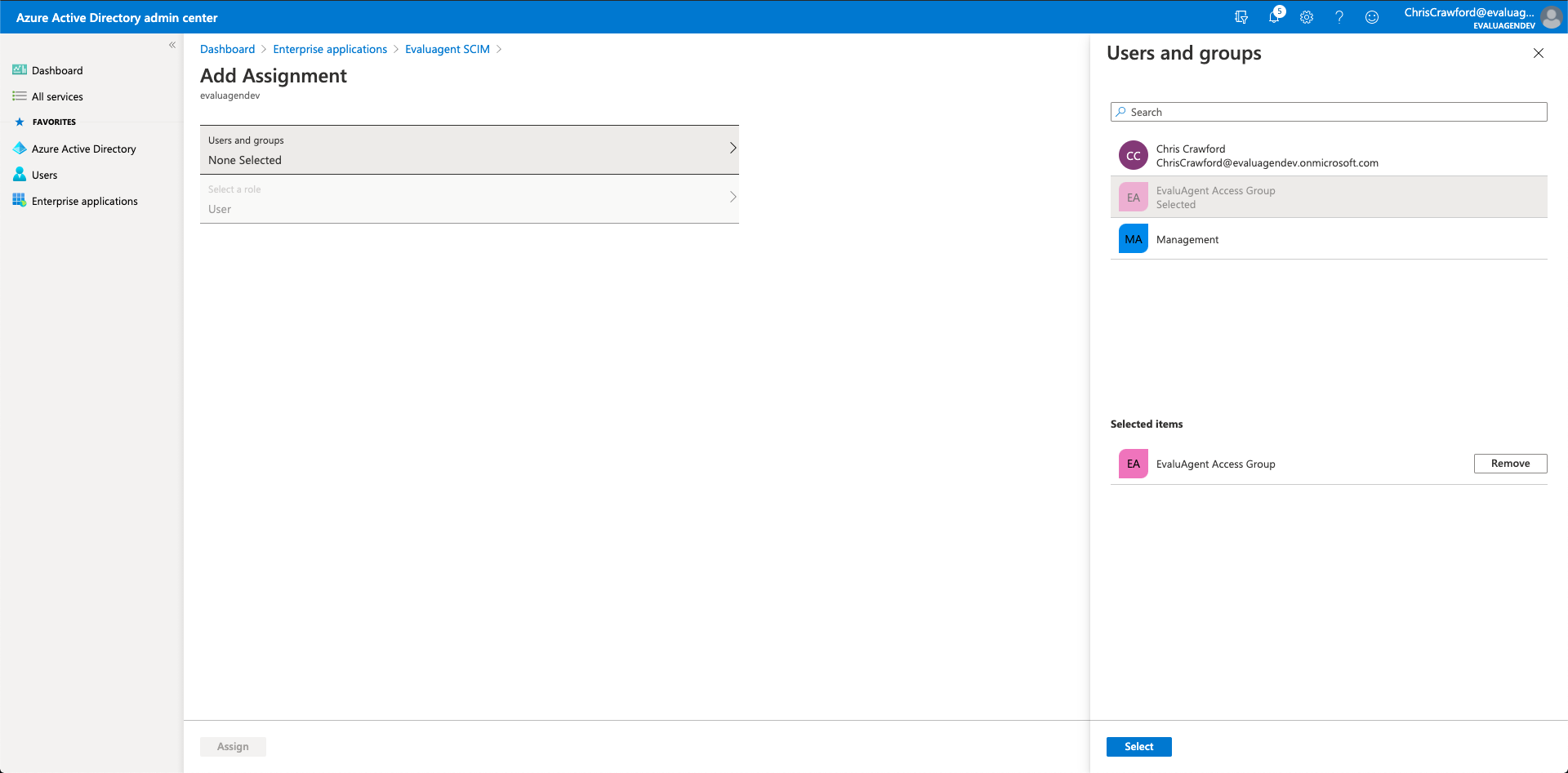
Task: Open Enterprise applications from the sidebar
Action: pyautogui.click(x=85, y=201)
